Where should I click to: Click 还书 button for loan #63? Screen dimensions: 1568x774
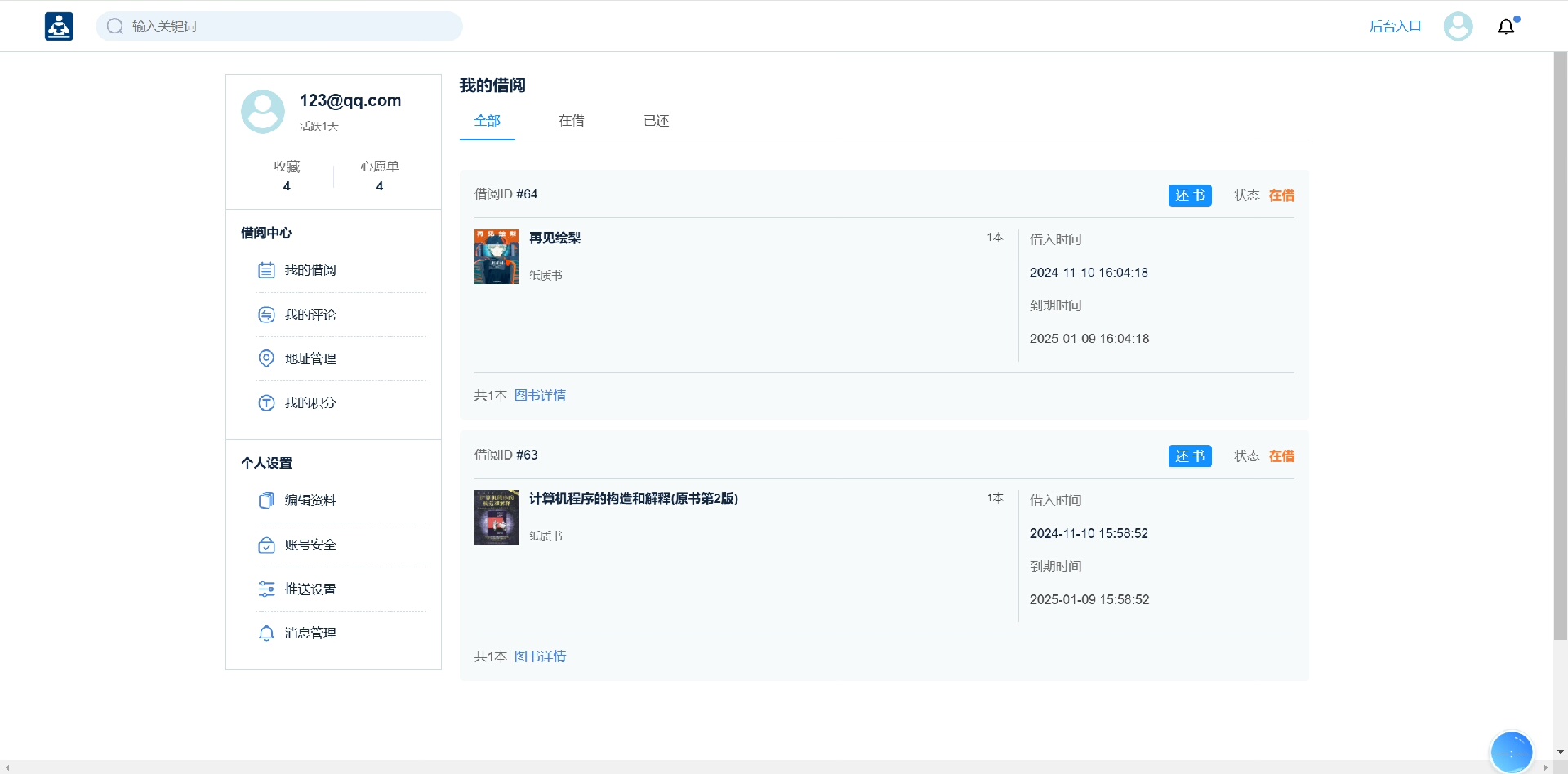click(1190, 456)
